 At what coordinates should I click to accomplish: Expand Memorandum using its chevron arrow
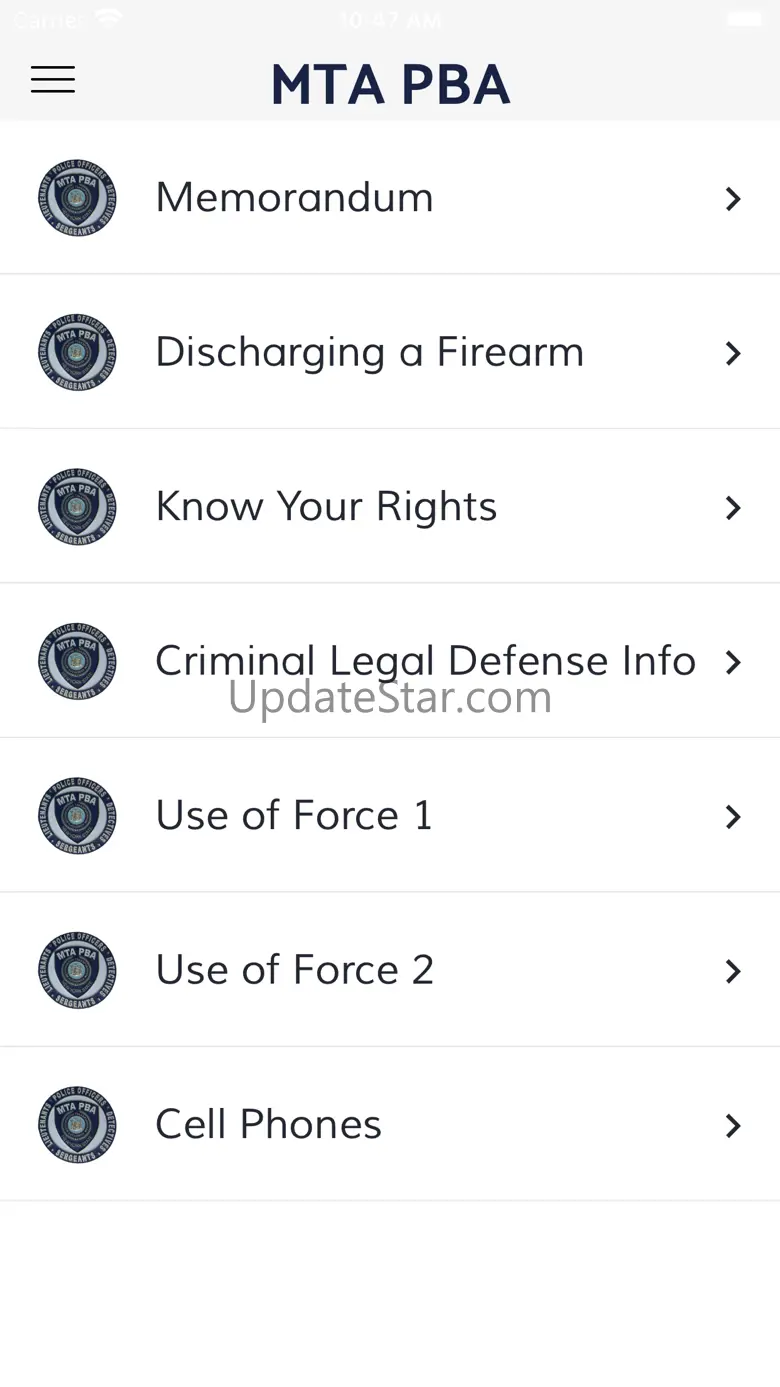coord(733,199)
